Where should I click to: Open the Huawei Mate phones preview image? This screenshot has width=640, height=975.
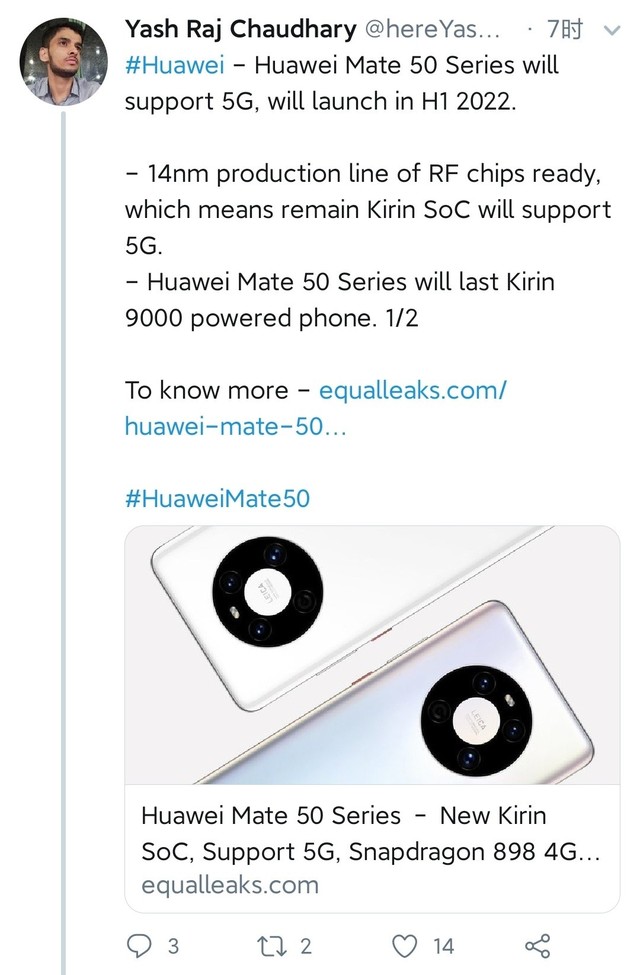372,654
